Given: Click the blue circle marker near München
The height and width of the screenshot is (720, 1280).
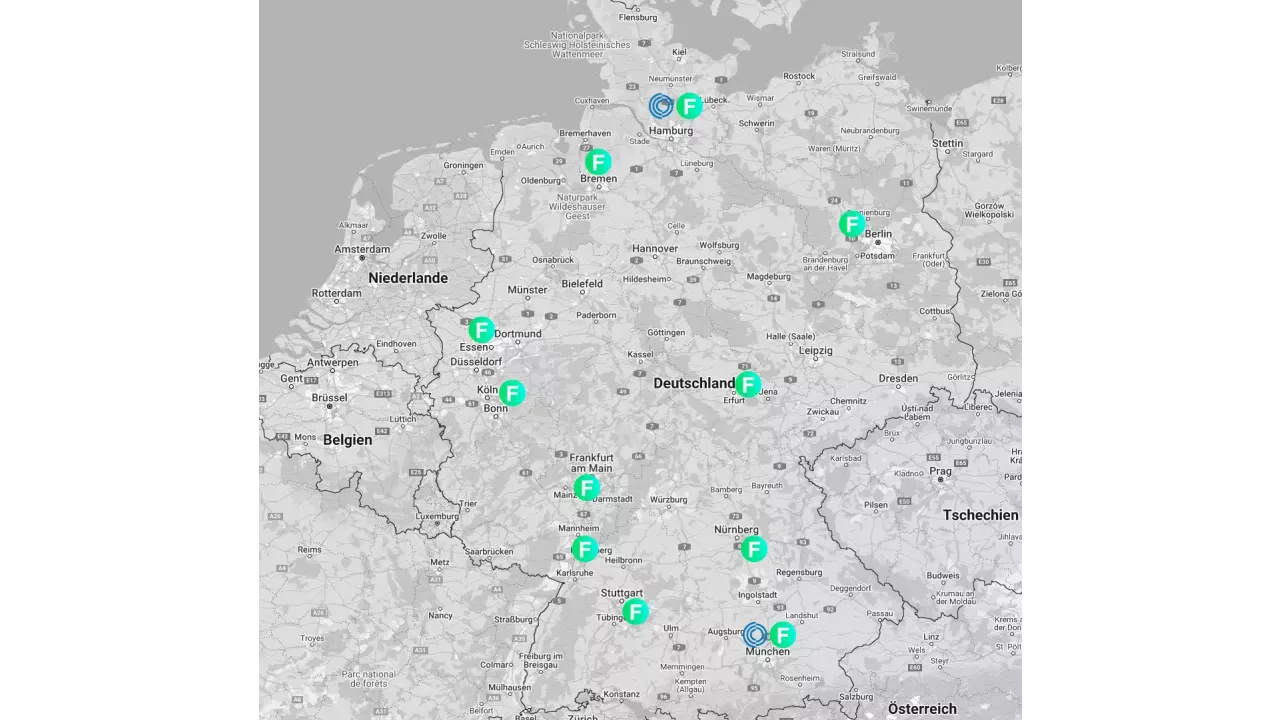Looking at the screenshot, I should 755,635.
